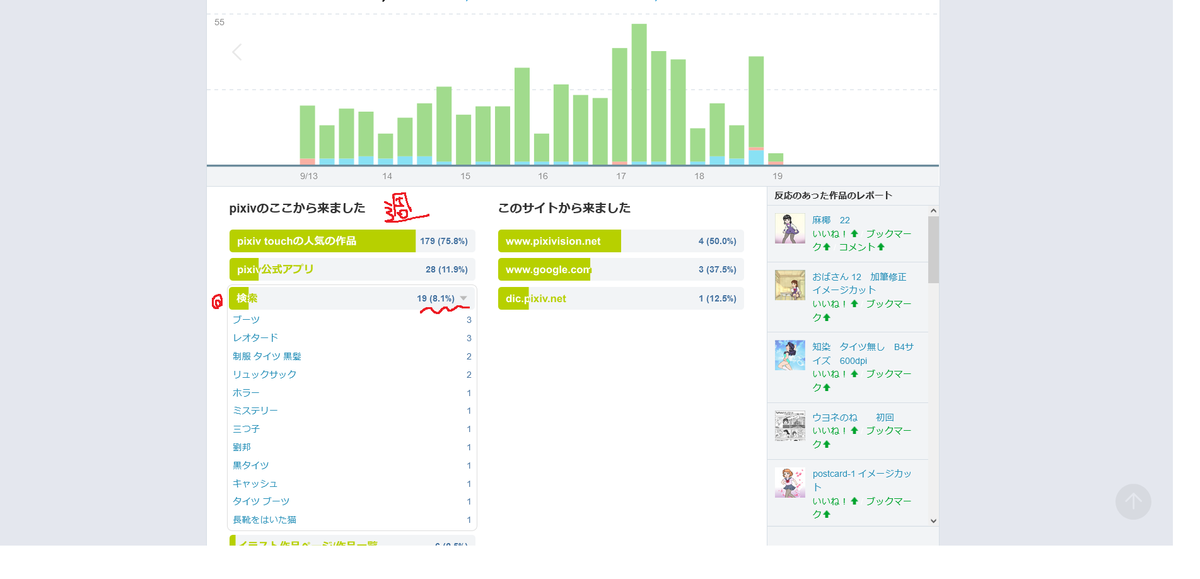Screen dimensions: 1200x579
Task: Click the 19 date label on chart
Action: tap(777, 176)
